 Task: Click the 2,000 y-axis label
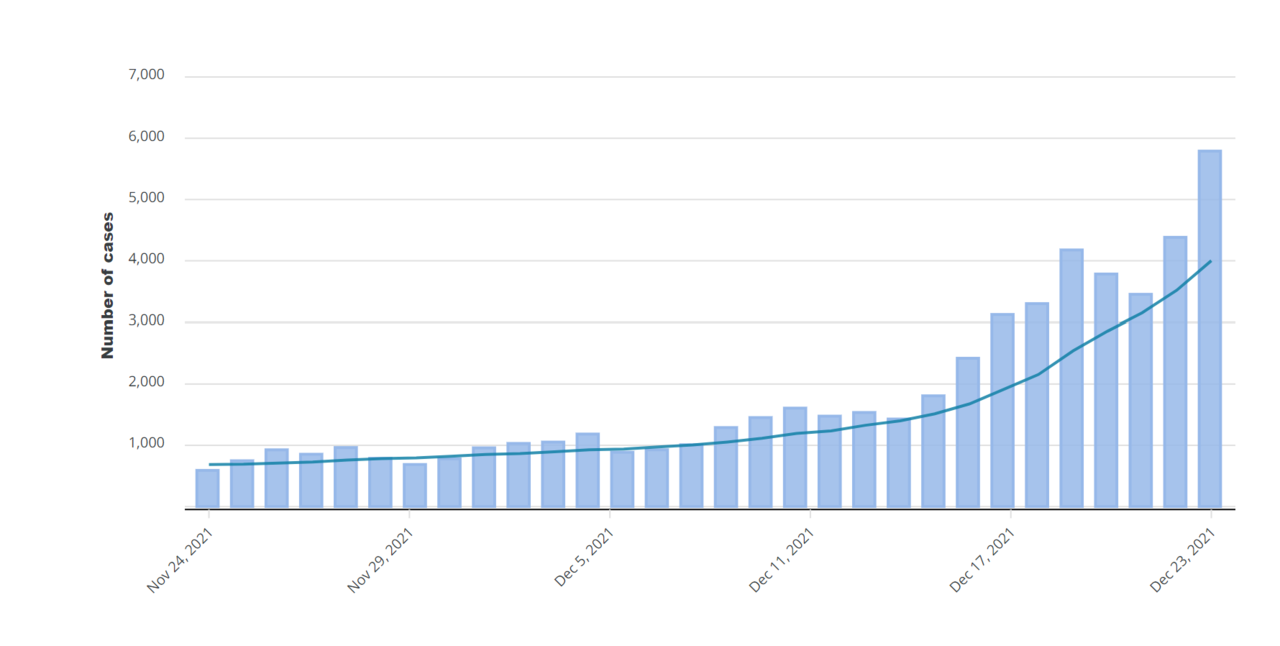146,383
